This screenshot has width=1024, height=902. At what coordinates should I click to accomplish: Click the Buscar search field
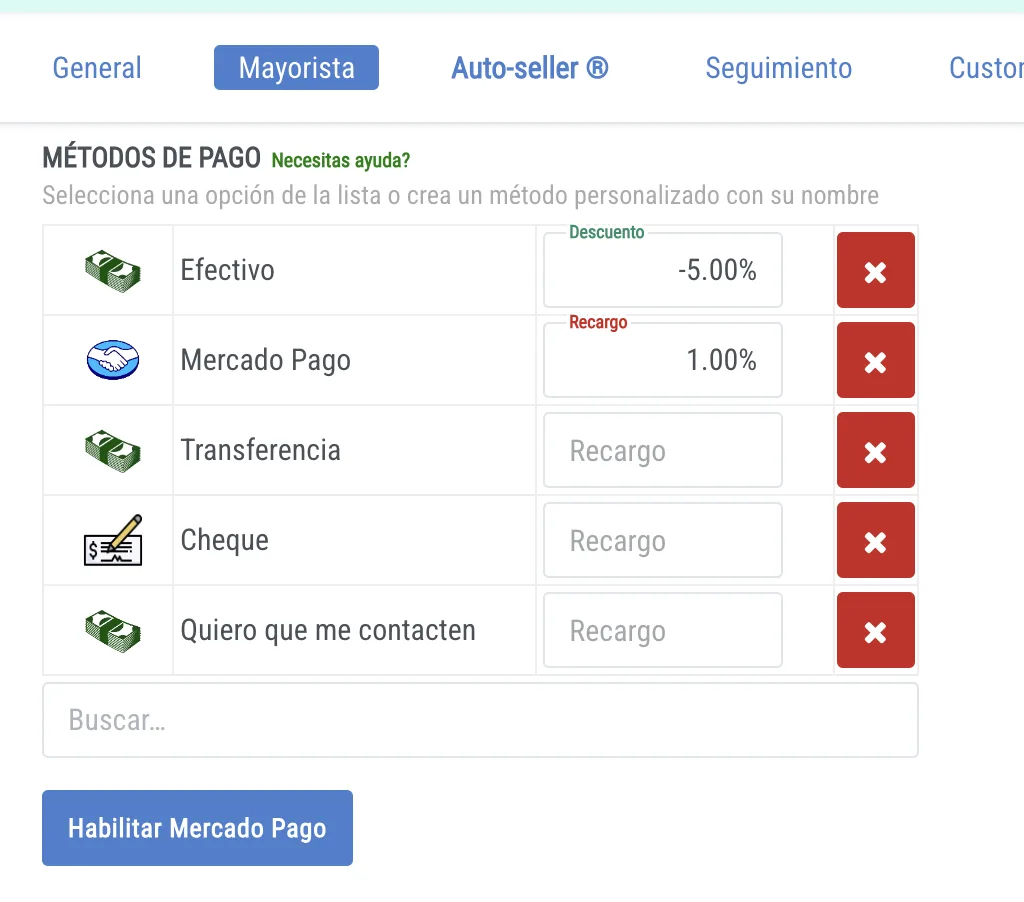pyautogui.click(x=480, y=720)
